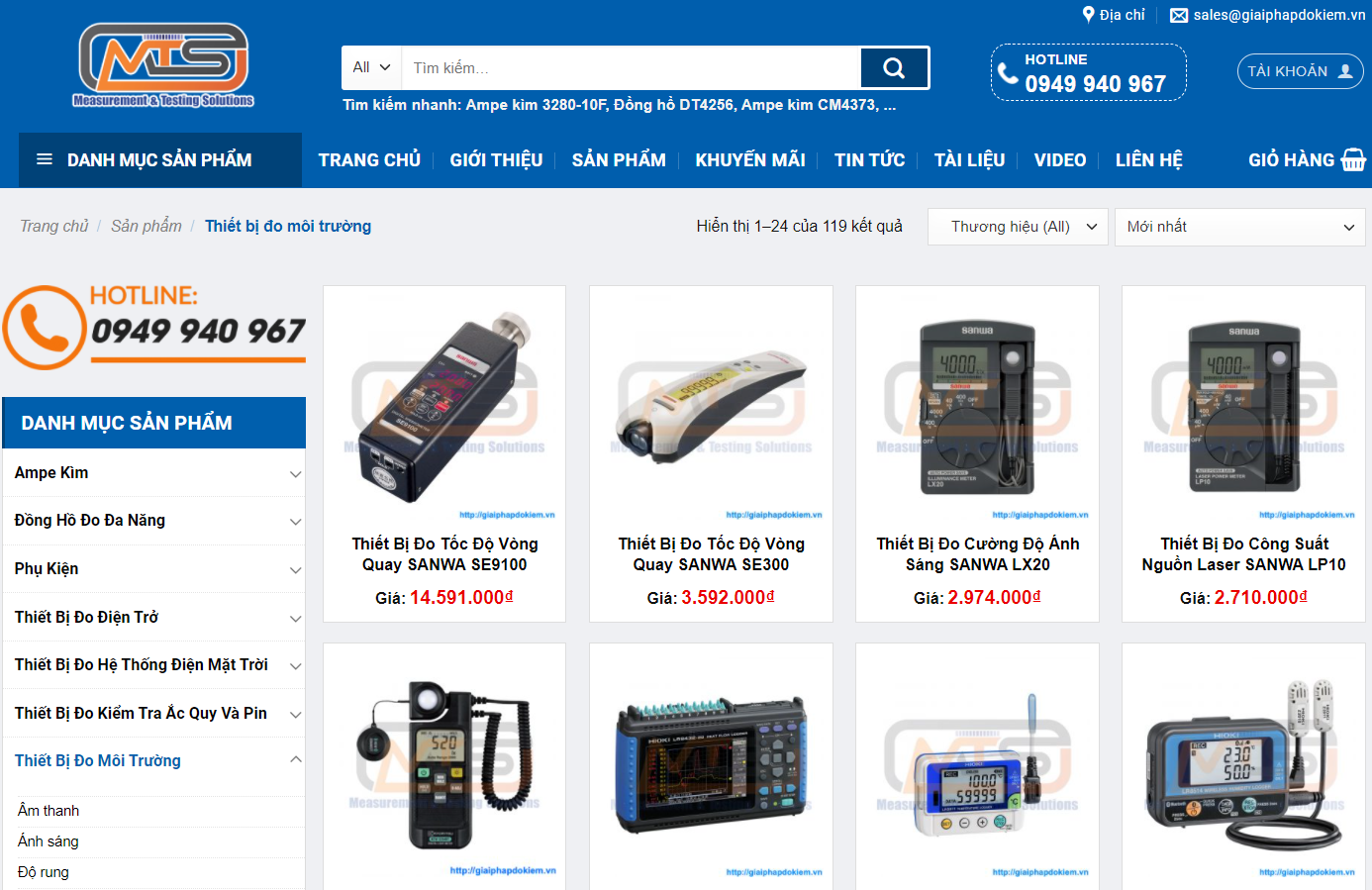The width and height of the screenshot is (1372, 890).
Task: Click the user icon in Tài Khoản button
Action: coord(1345,71)
